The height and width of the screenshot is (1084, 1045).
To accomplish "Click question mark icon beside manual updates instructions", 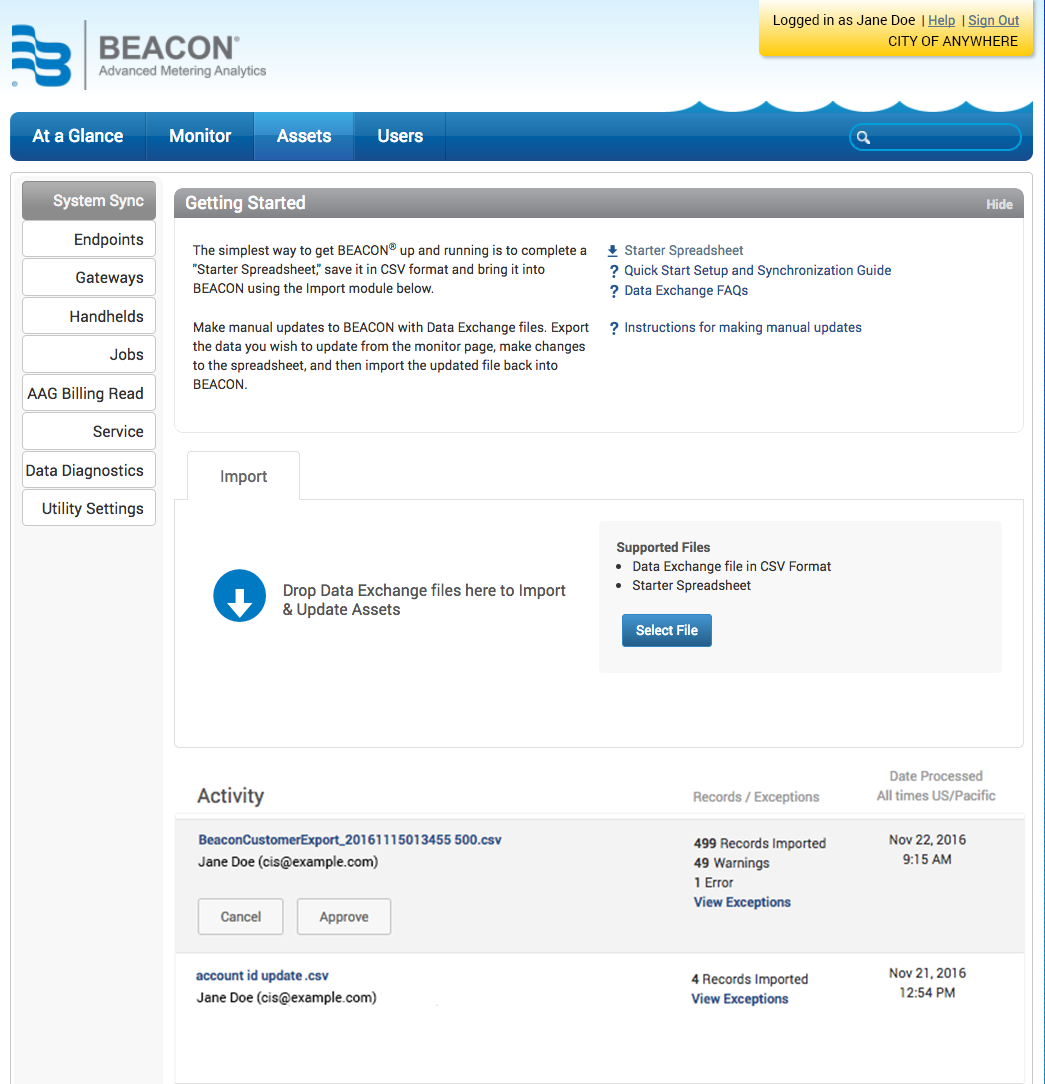I will (614, 329).
